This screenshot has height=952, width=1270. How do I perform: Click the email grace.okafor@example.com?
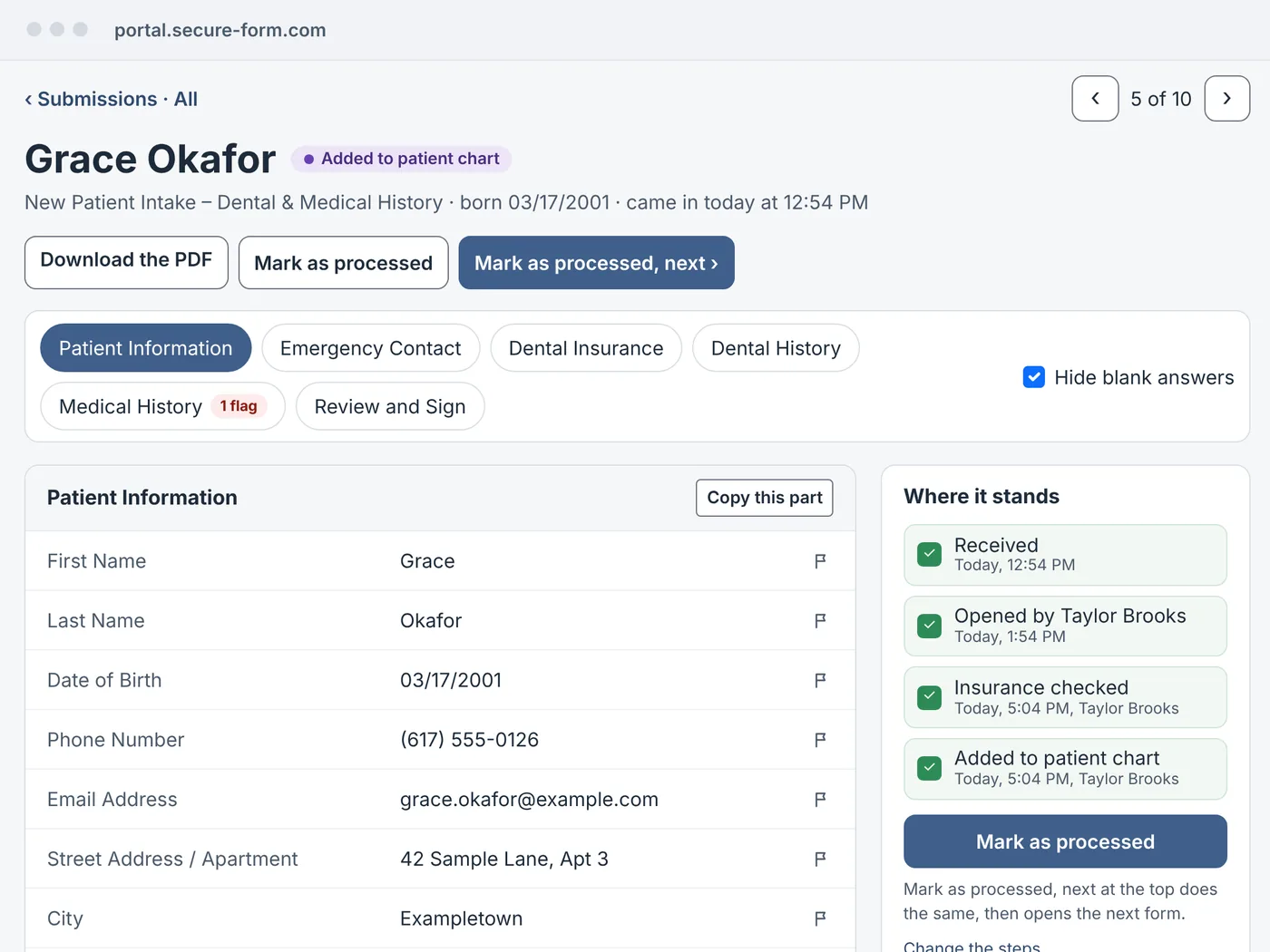(x=529, y=800)
